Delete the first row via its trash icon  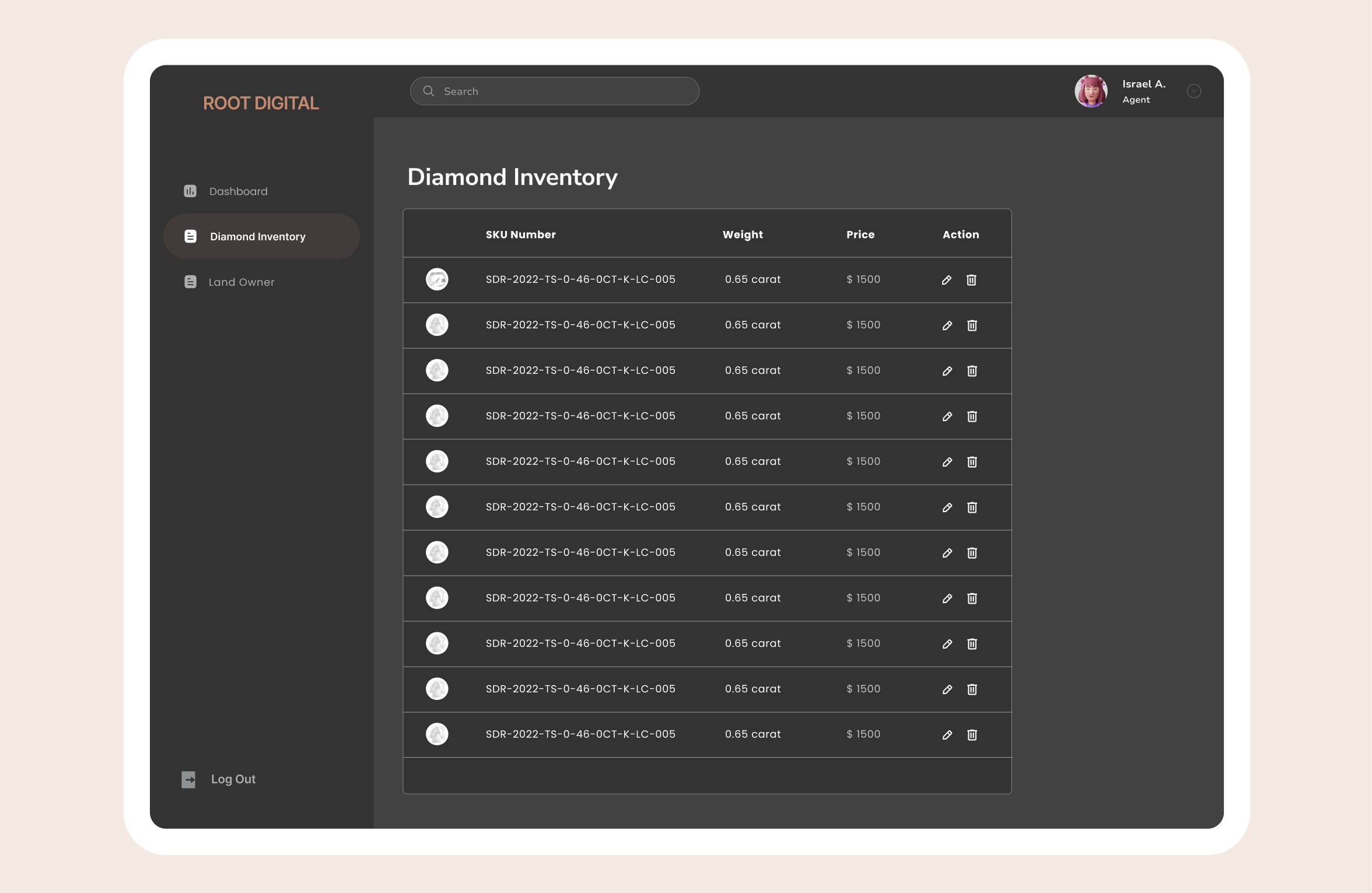click(x=971, y=280)
